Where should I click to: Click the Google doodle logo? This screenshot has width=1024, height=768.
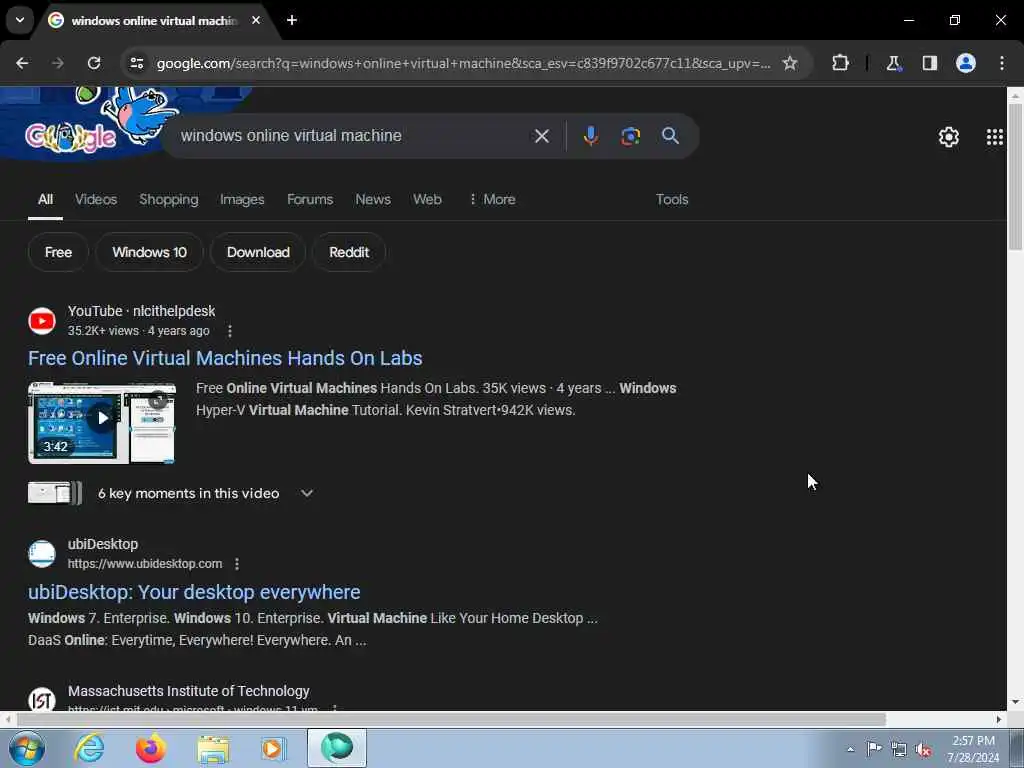point(71,136)
